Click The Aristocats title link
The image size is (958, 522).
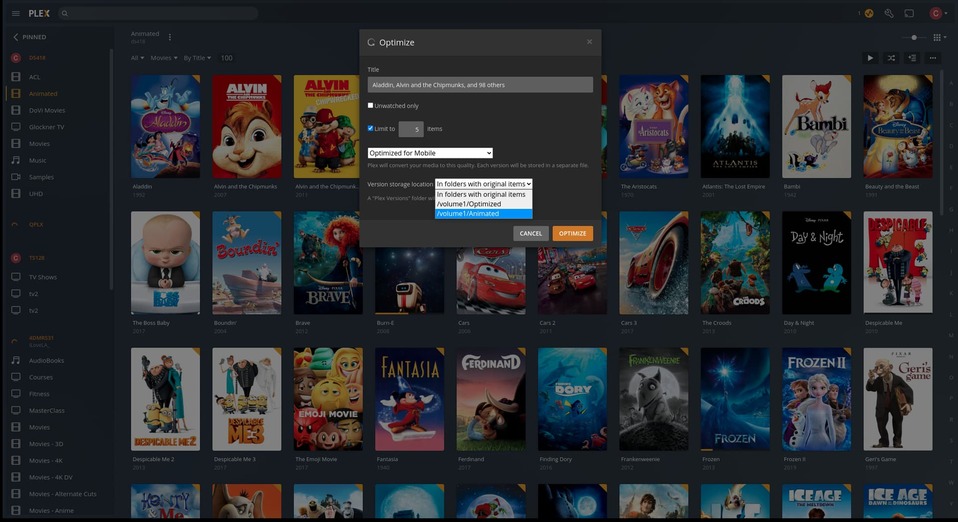click(x=639, y=186)
